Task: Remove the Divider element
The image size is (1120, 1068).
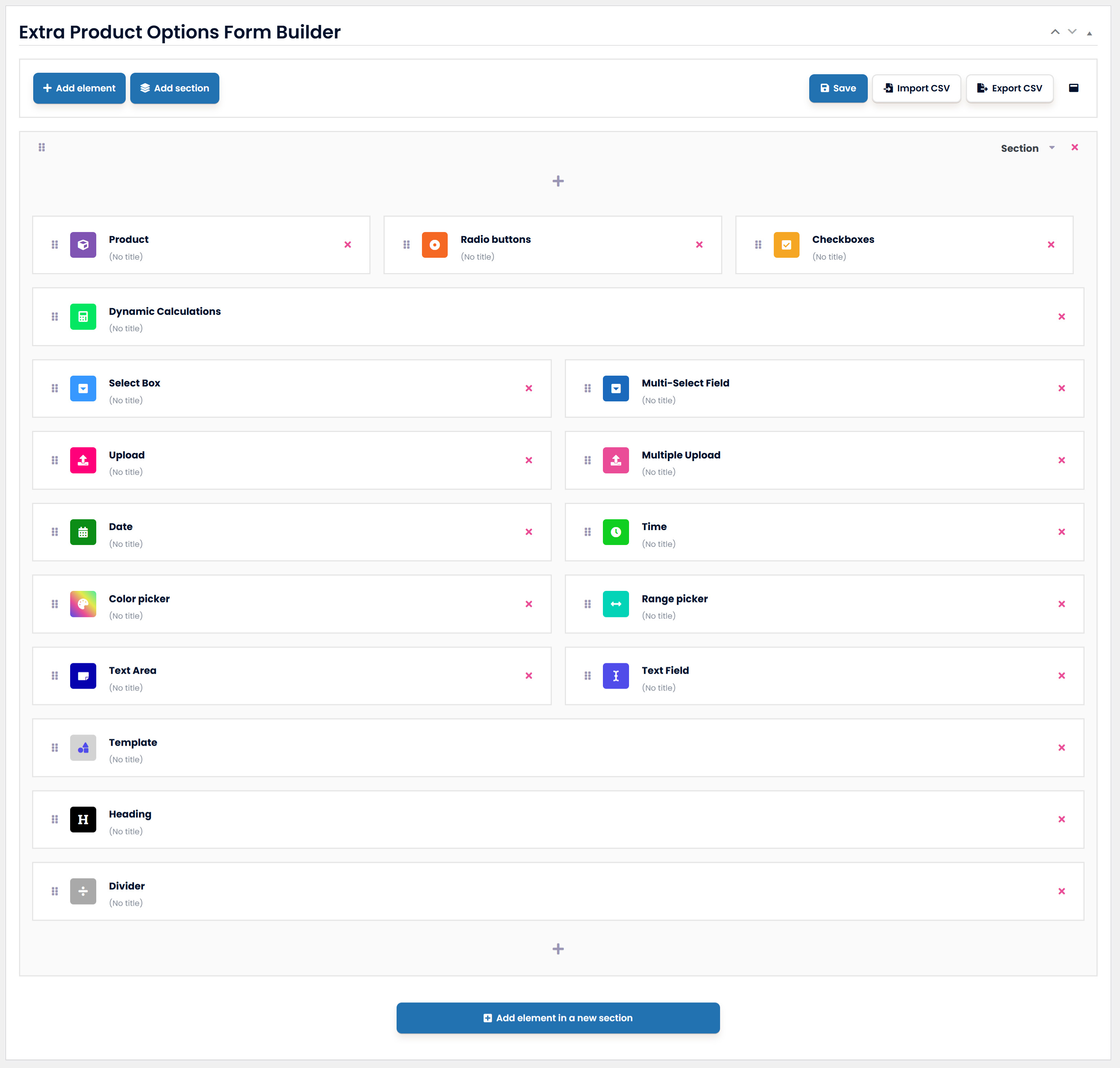Action: [1061, 891]
